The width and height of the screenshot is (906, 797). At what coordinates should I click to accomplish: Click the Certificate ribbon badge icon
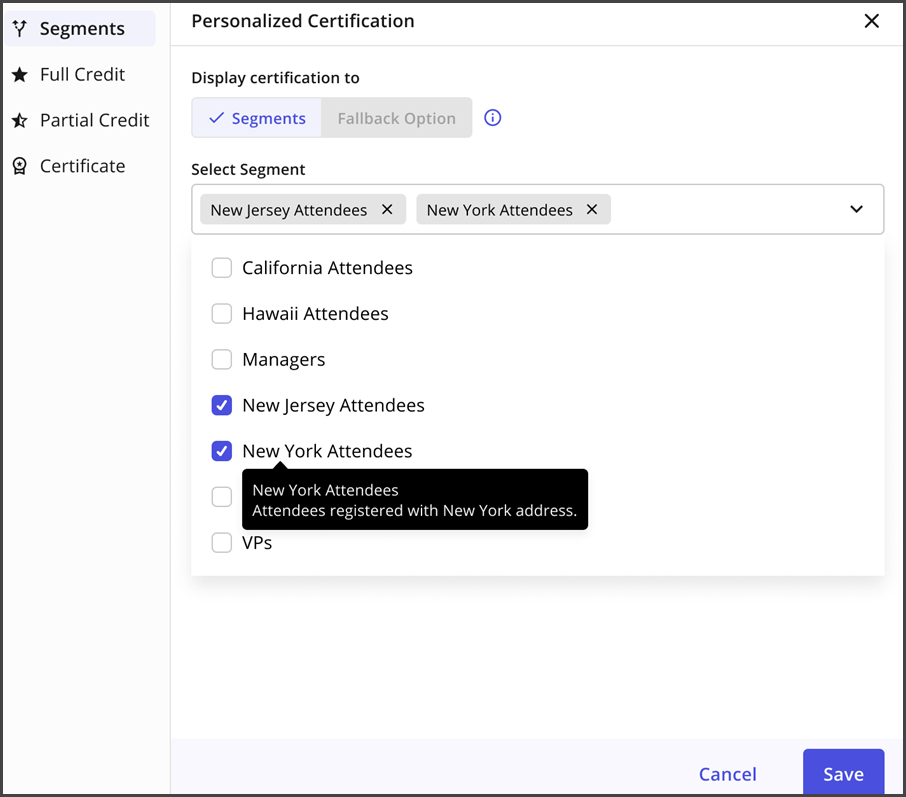pos(20,166)
